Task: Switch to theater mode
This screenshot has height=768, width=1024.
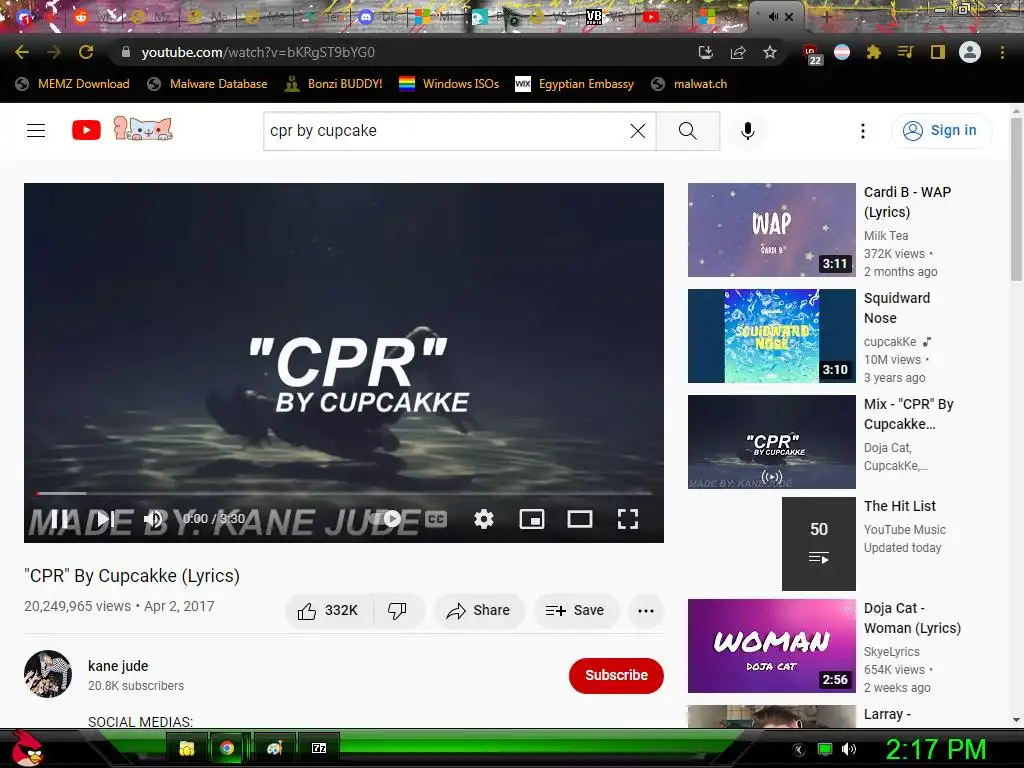Action: [x=580, y=519]
